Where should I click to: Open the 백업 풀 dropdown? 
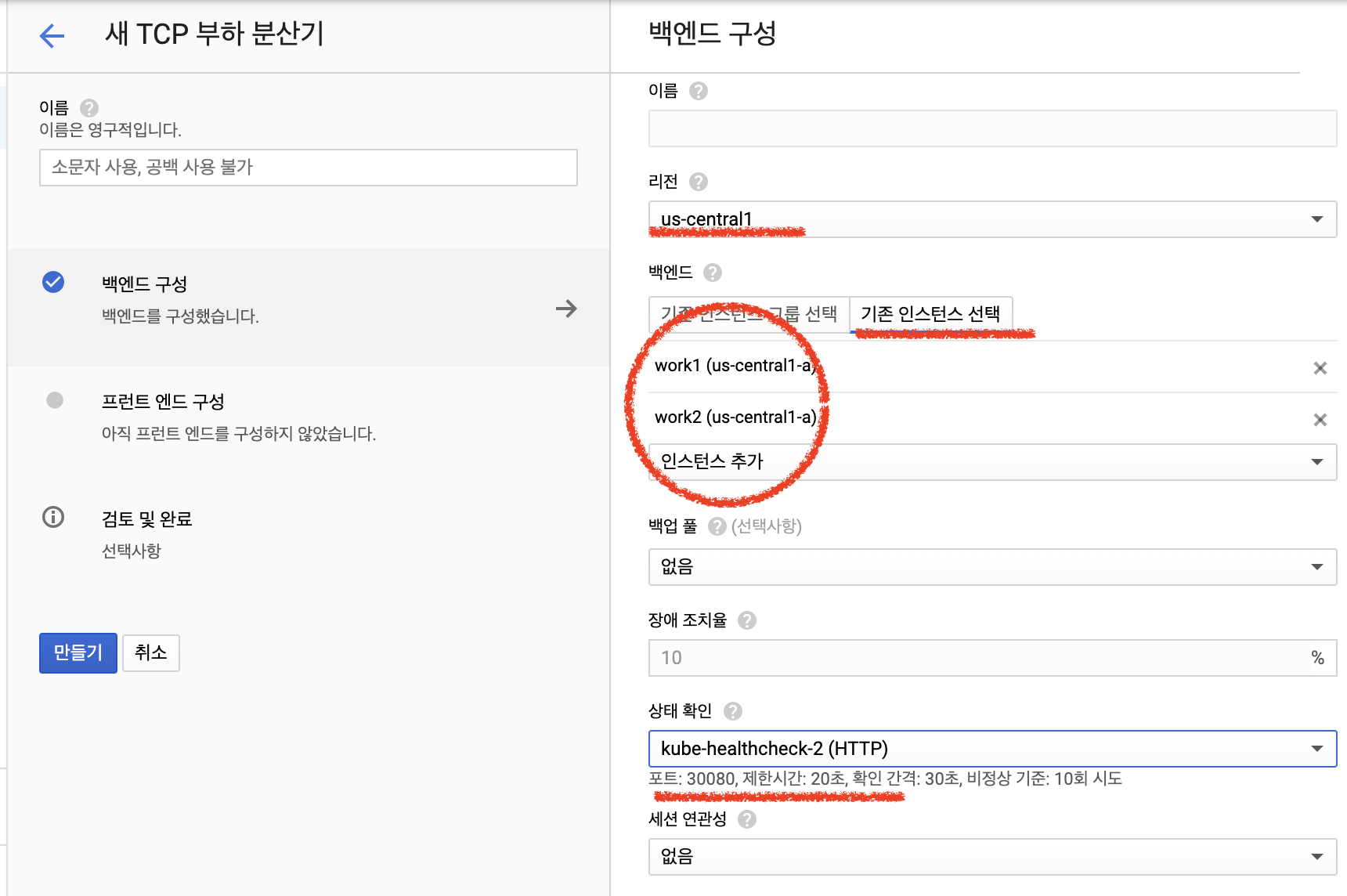tap(992, 567)
